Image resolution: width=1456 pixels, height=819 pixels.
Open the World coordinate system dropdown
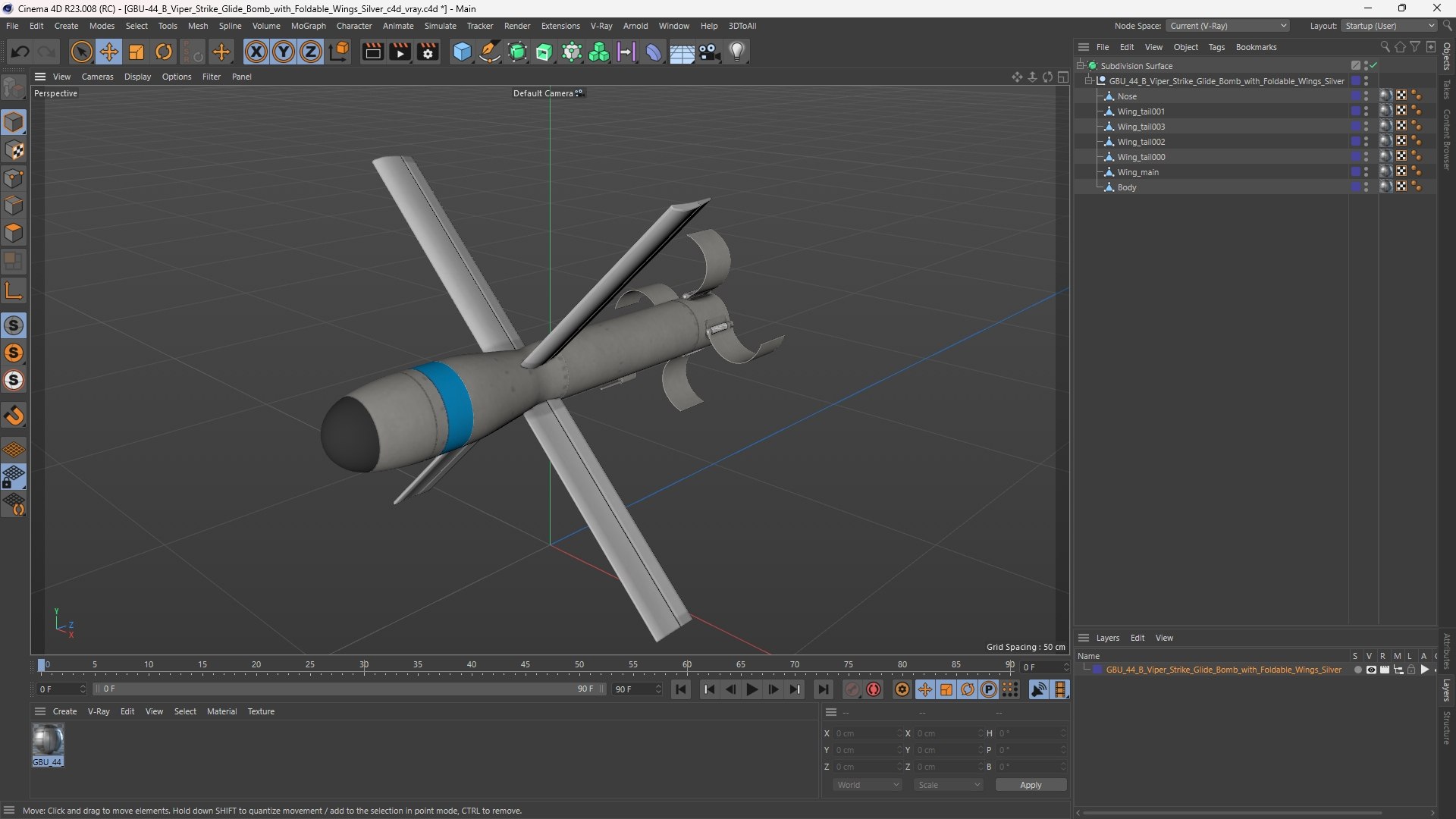click(868, 785)
